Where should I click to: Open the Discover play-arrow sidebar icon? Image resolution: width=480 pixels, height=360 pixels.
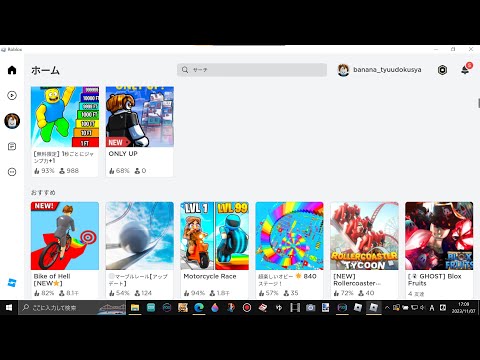(x=12, y=96)
